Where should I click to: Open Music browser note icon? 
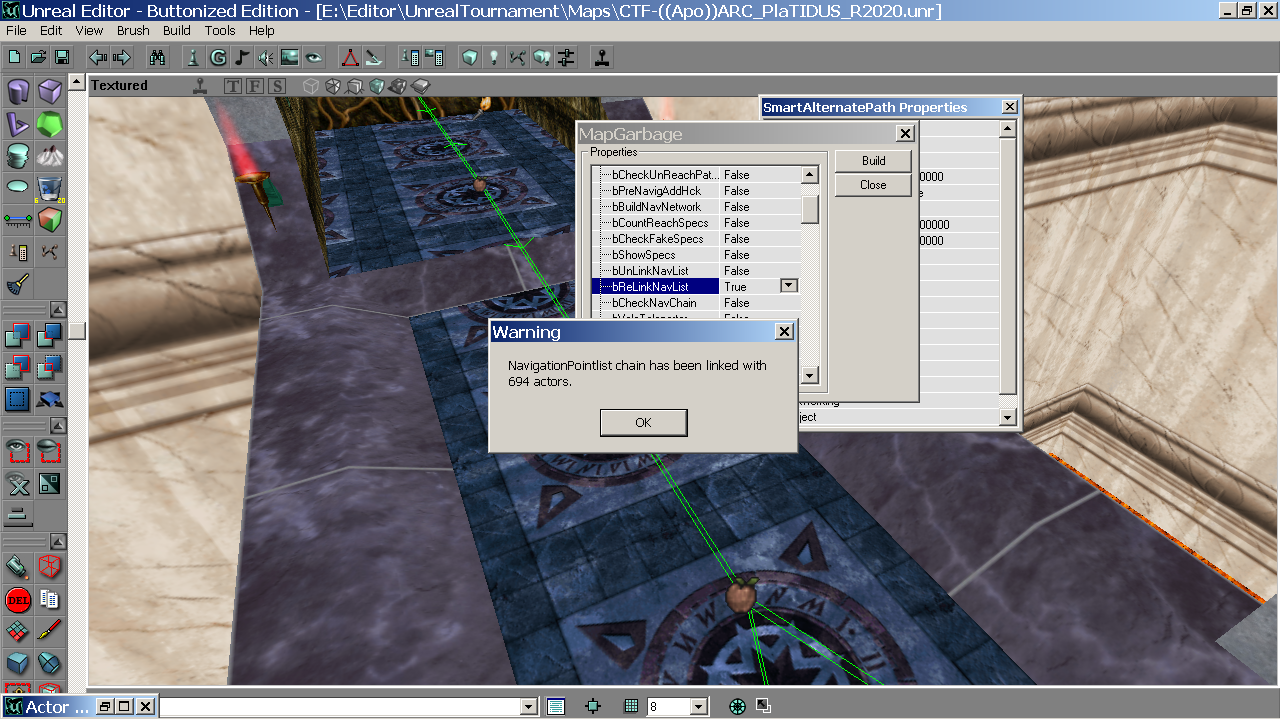pyautogui.click(x=242, y=57)
